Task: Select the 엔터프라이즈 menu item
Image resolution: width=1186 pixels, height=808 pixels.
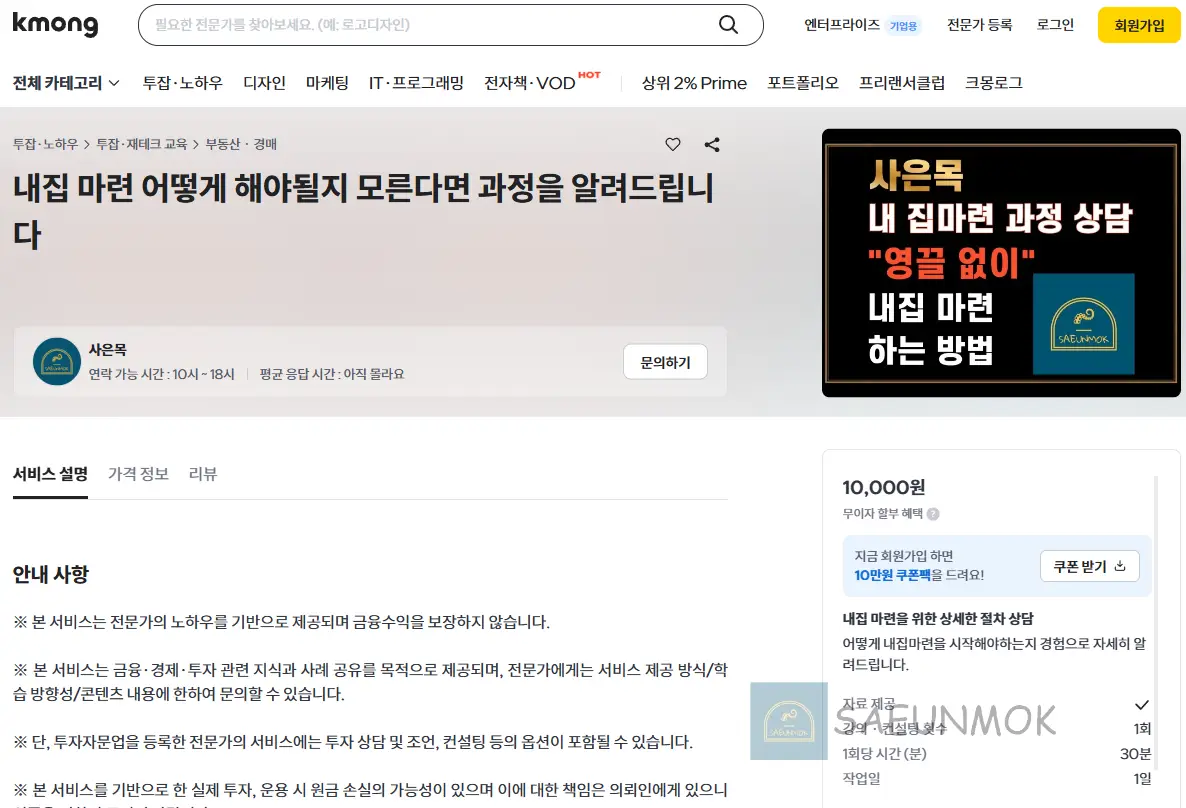Action: click(x=841, y=24)
